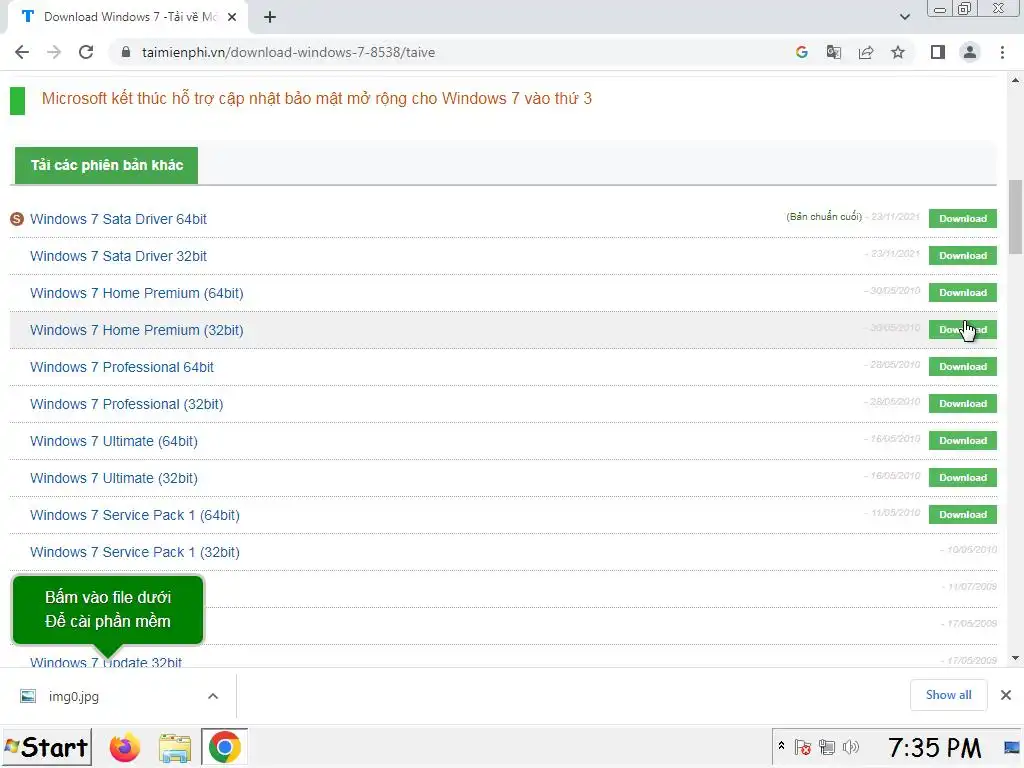This screenshot has width=1024, height=768.
Task: Go back using browser back arrow
Action: click(22, 52)
